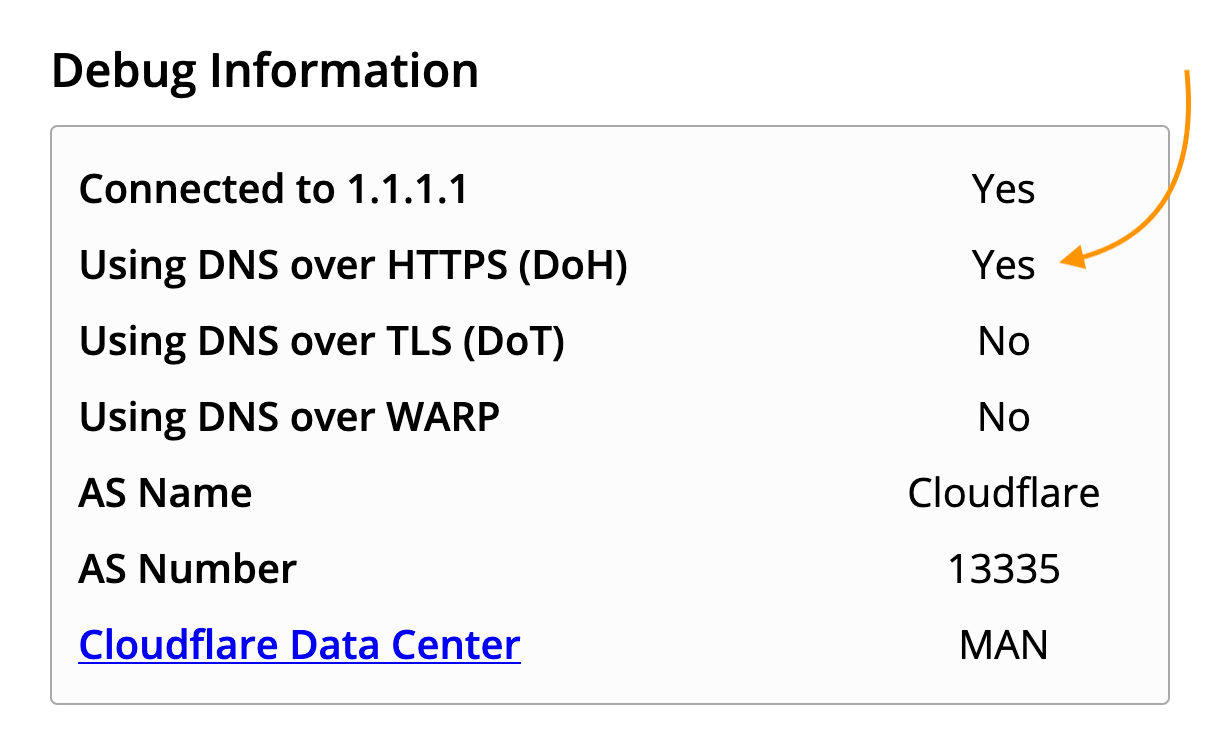Viewport: 1220px width, 755px height.
Task: Click the Cloudflare AS Name value
Action: [1004, 493]
